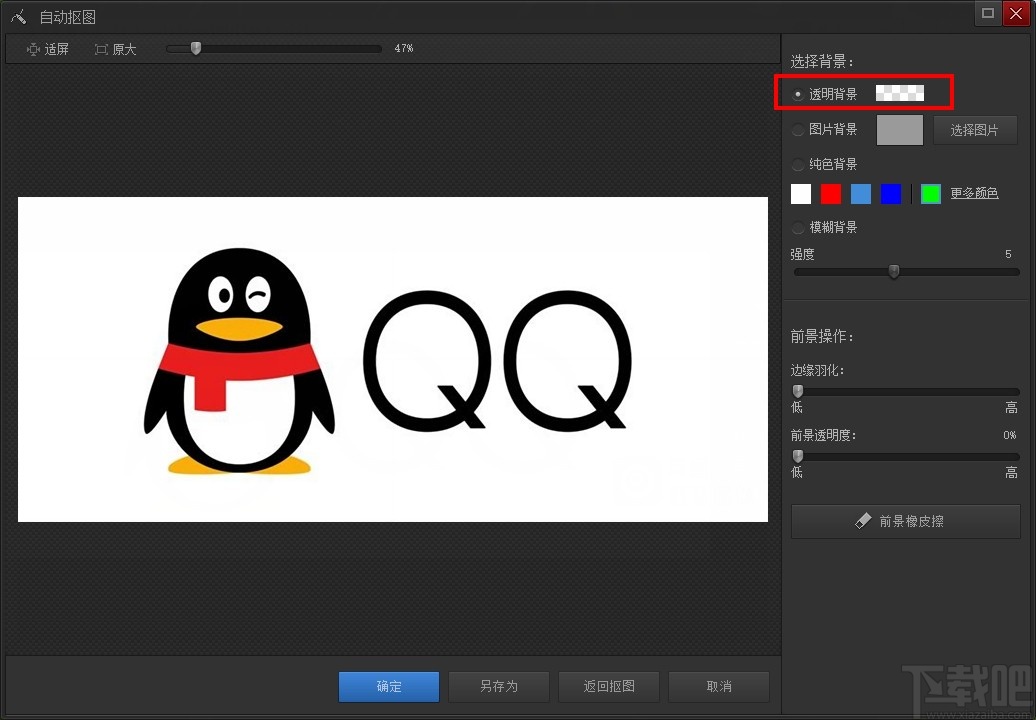
Task: Click the transparent checkerboard preview swatch
Action: (x=899, y=93)
